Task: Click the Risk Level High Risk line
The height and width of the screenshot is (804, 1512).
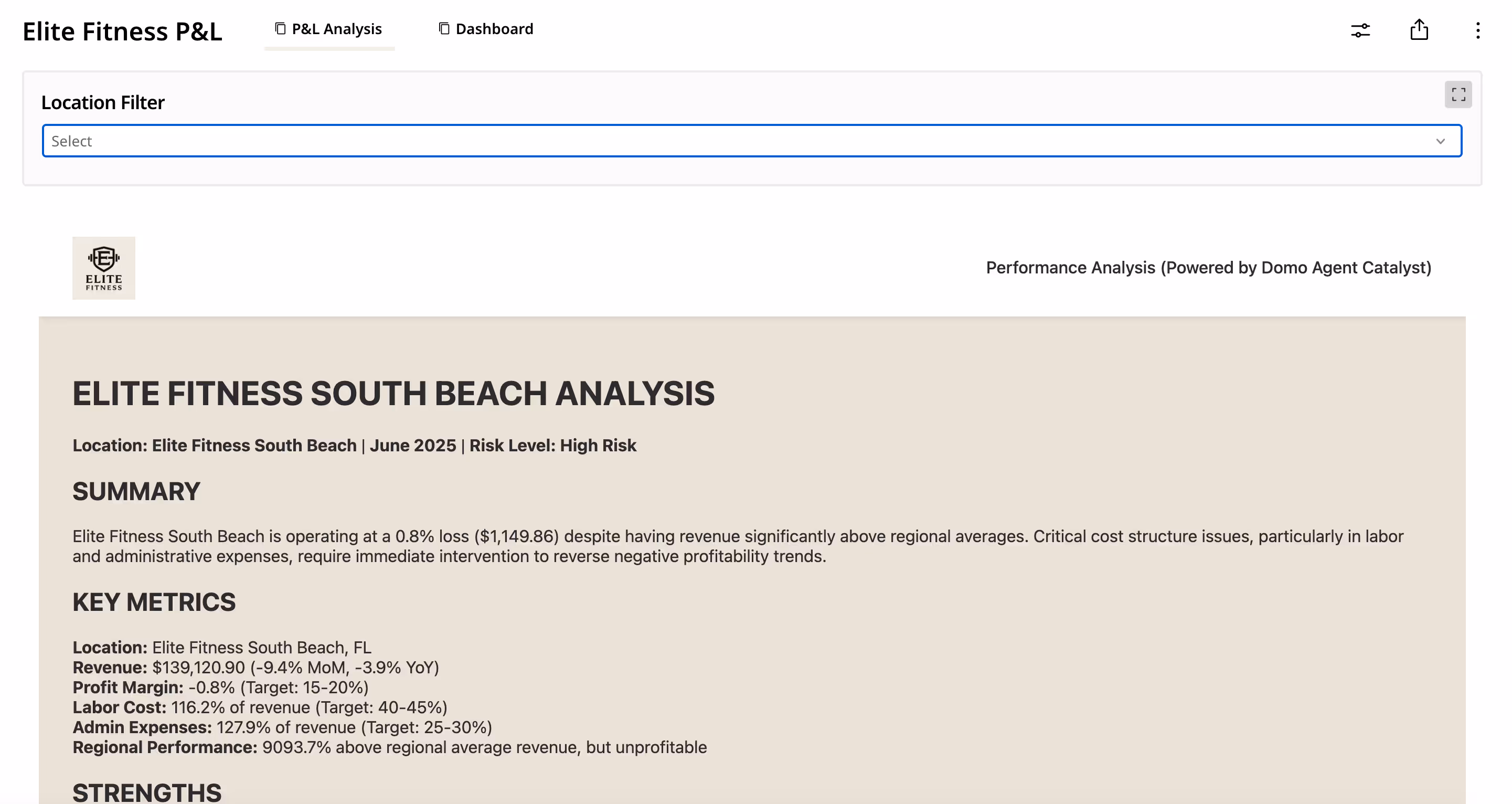Action: click(x=552, y=445)
